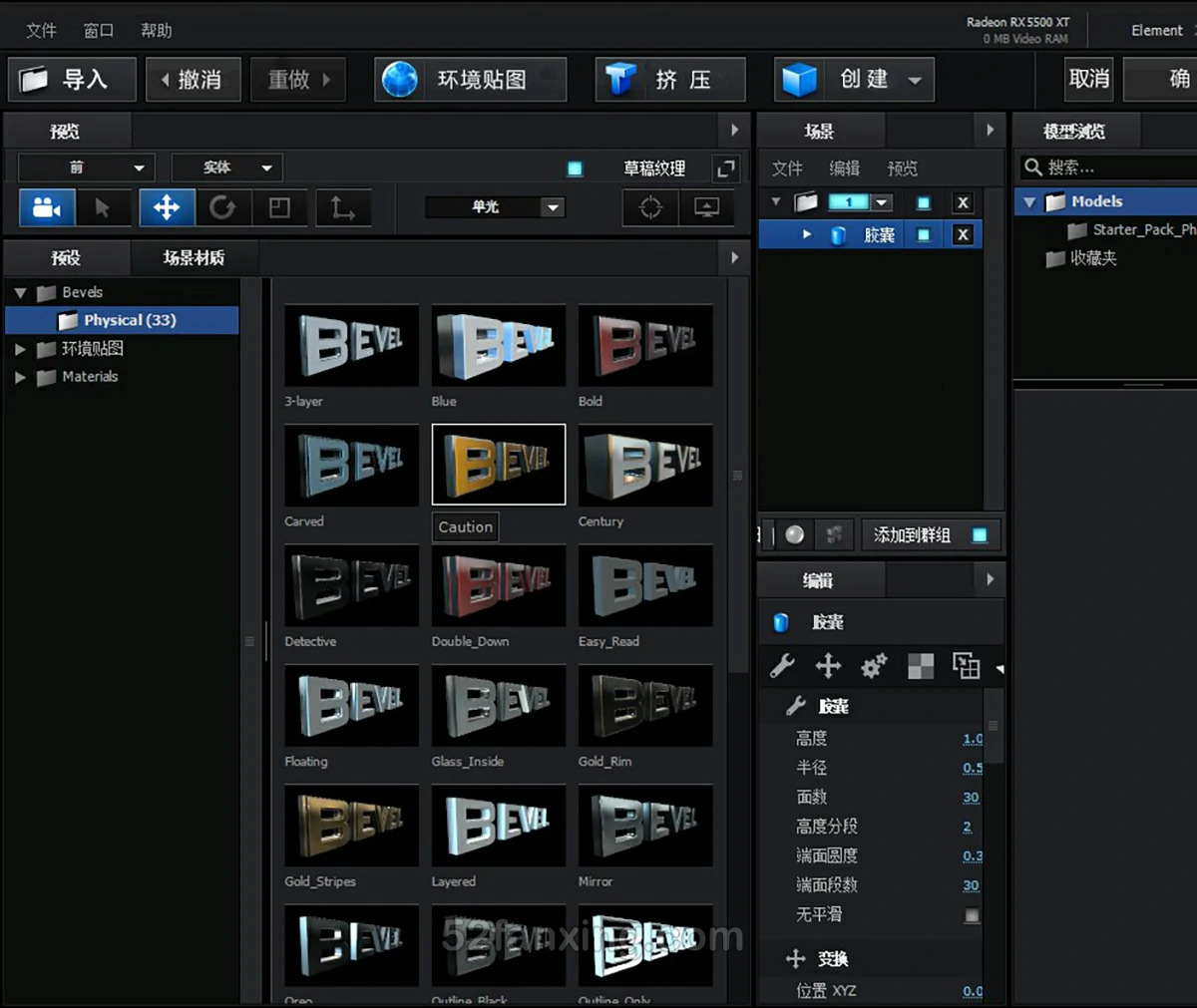
Task: Open the 实体 shading mode dropdown
Action: click(x=227, y=168)
